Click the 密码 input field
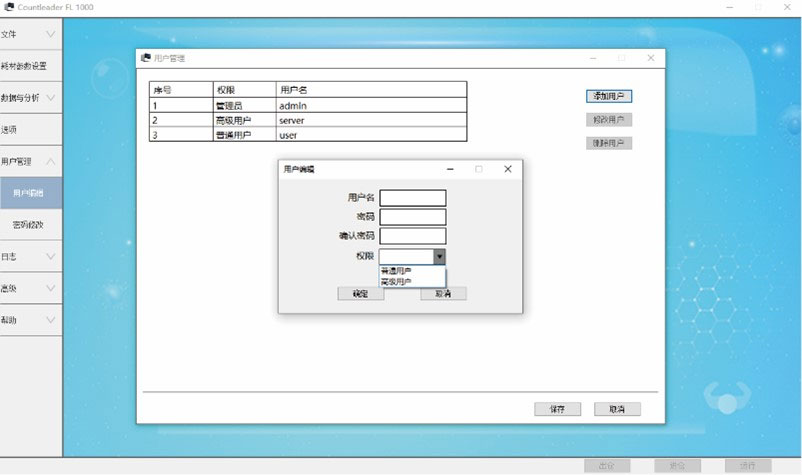802x475 pixels. click(x=412, y=217)
